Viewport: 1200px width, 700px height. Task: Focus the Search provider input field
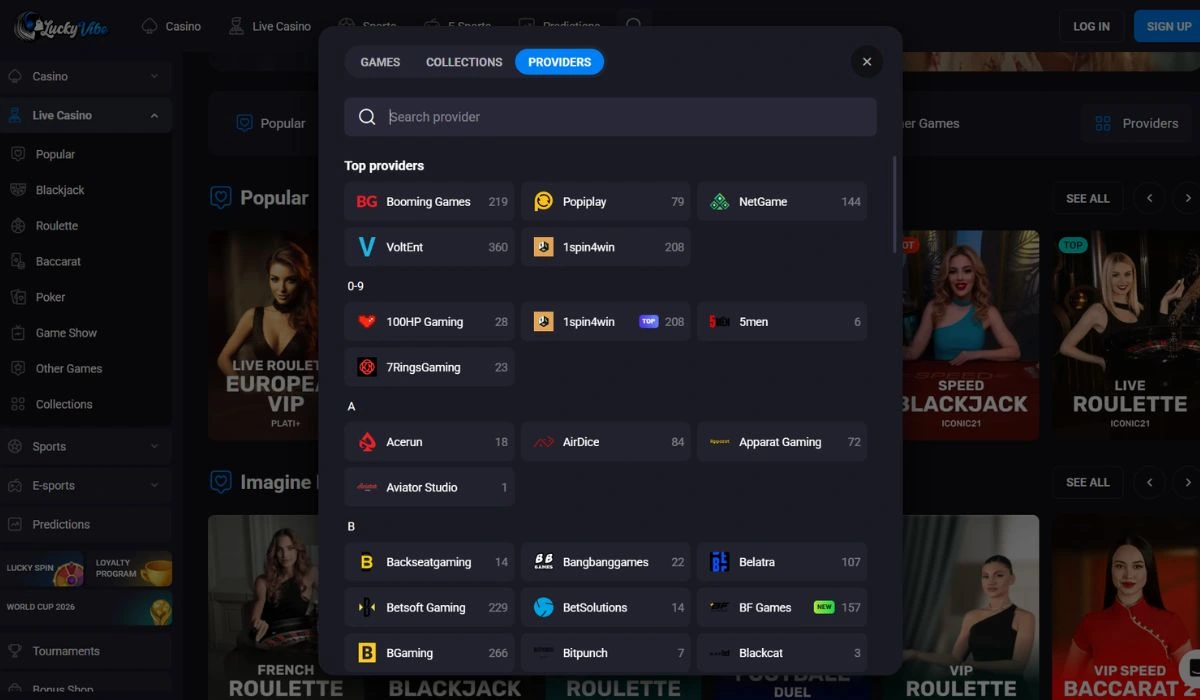click(x=610, y=117)
